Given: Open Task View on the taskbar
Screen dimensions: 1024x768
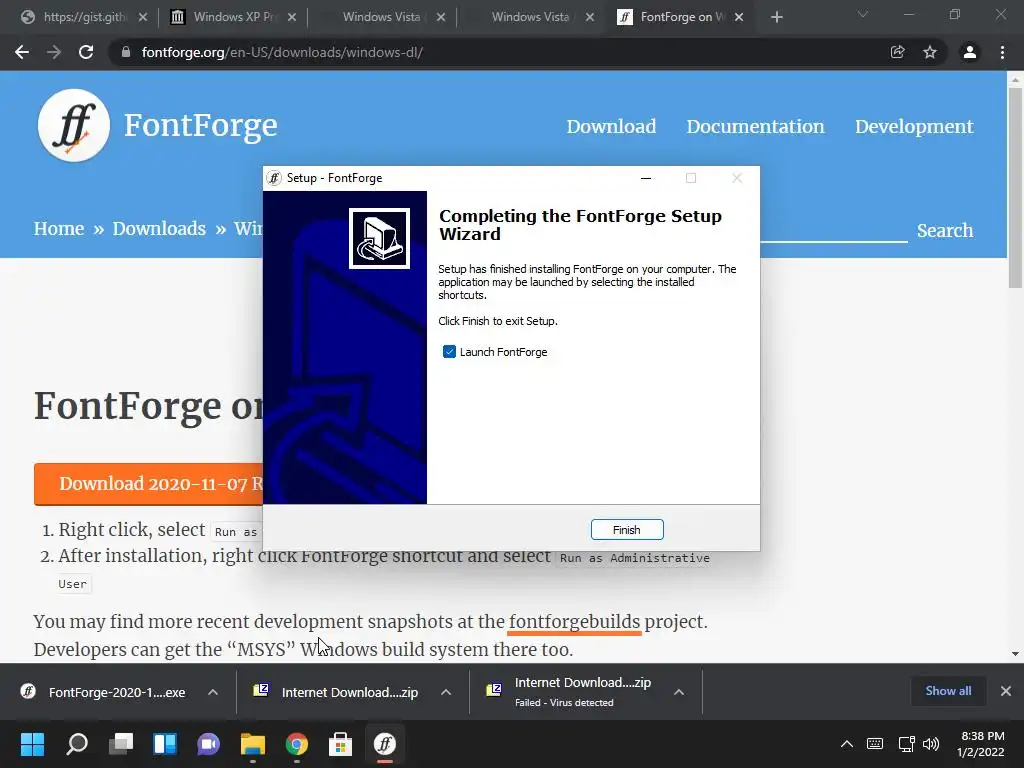Looking at the screenshot, I should (x=121, y=744).
